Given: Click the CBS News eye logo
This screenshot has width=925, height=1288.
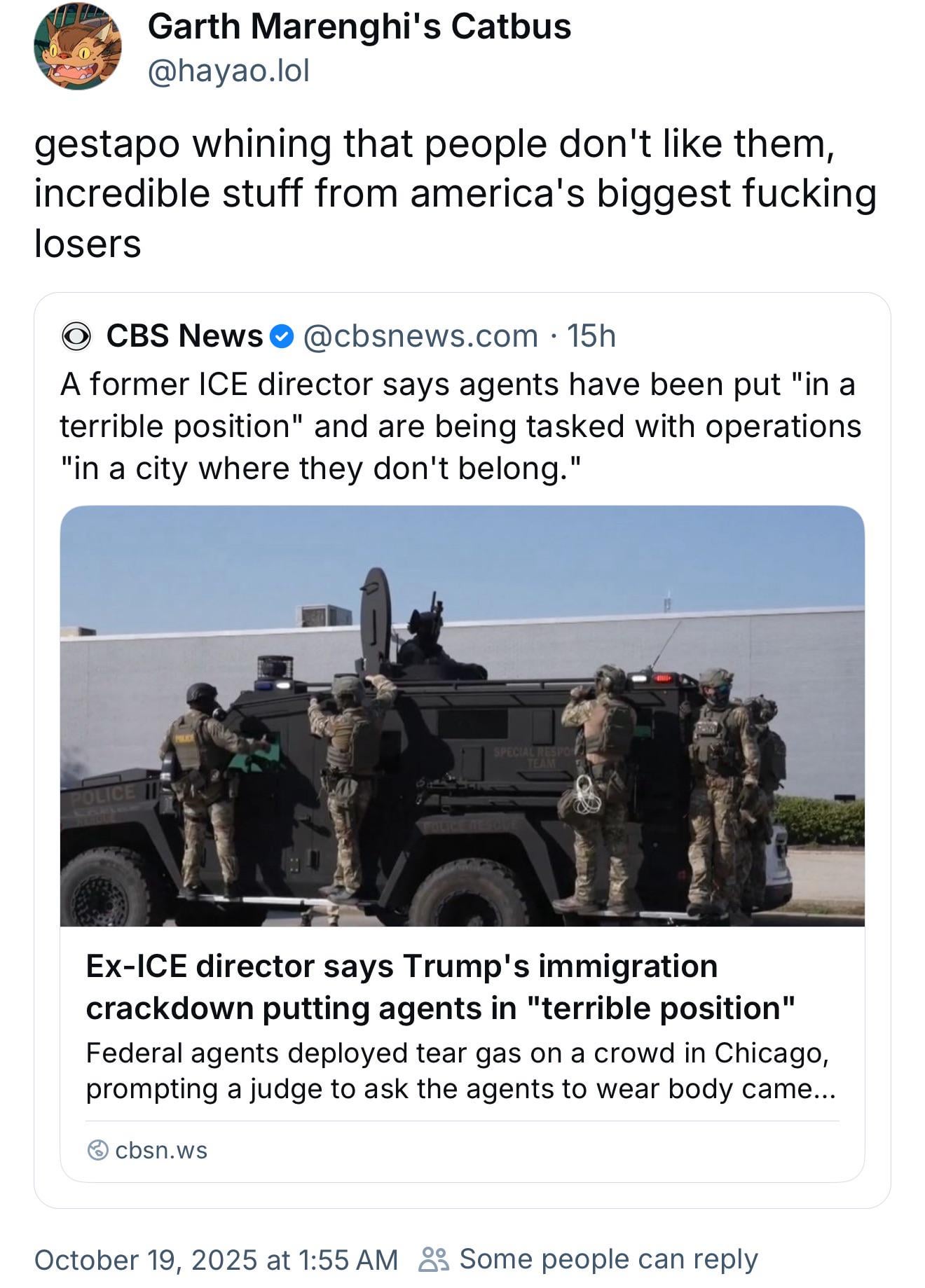Looking at the screenshot, I should pyautogui.click(x=76, y=336).
